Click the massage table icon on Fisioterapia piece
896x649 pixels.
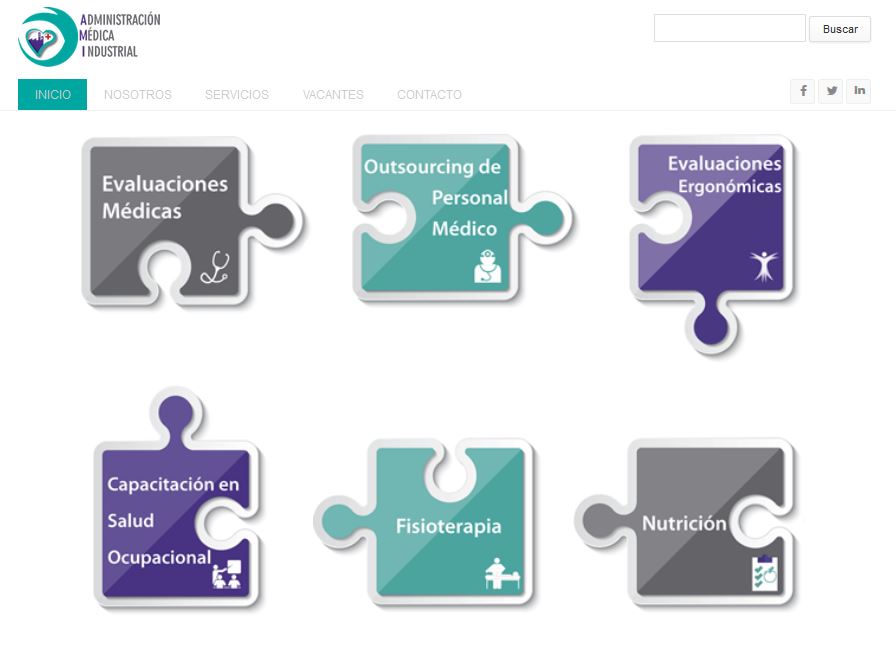point(502,573)
